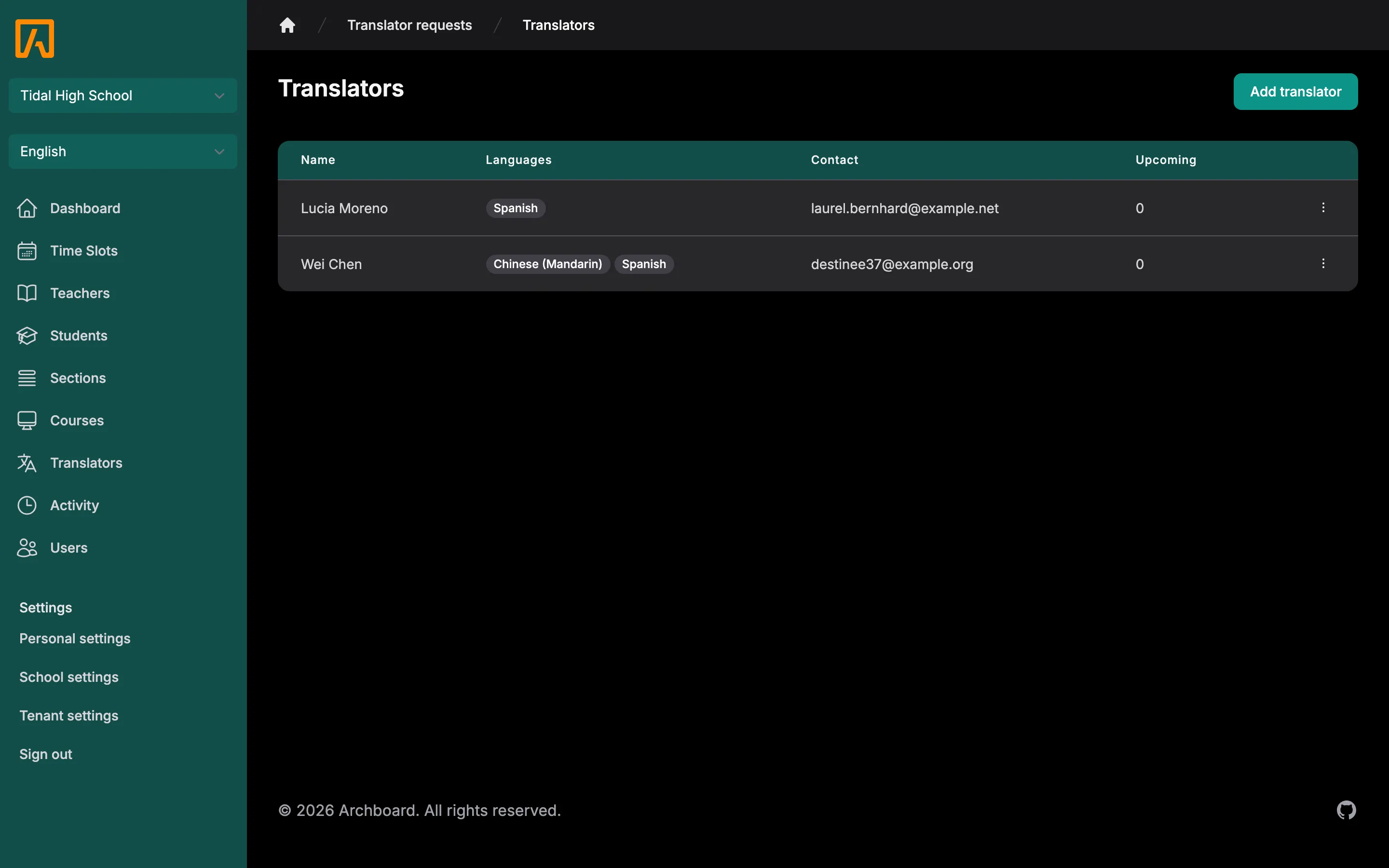Click the home breadcrumb icon

pyautogui.click(x=287, y=25)
